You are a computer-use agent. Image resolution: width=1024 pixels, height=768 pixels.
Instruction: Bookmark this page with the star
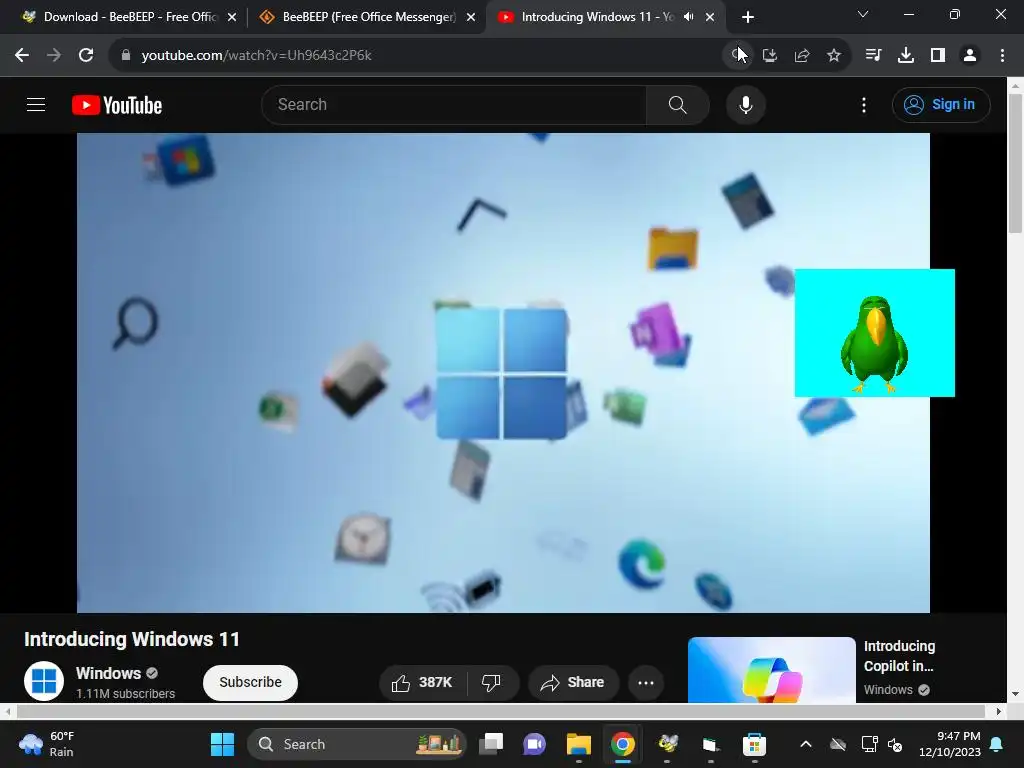(834, 56)
